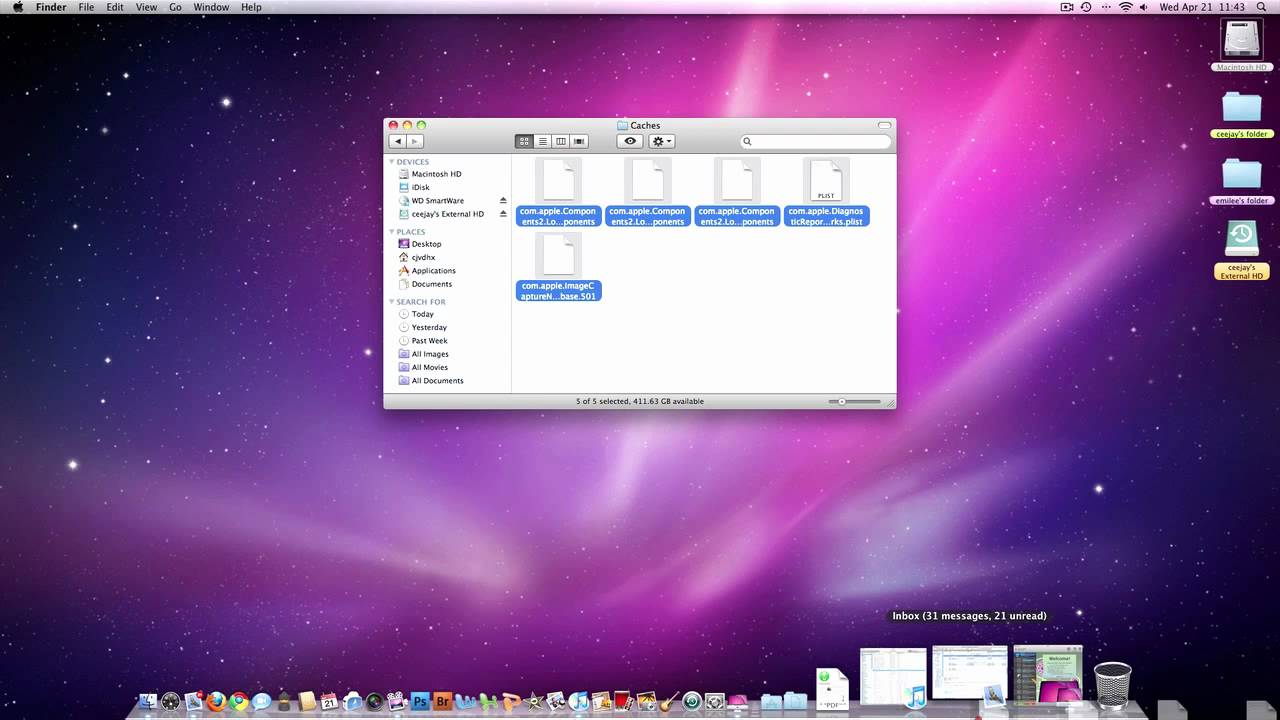This screenshot has height=720, width=1280.
Task: Open the Trash in Dock
Action: click(x=1112, y=686)
